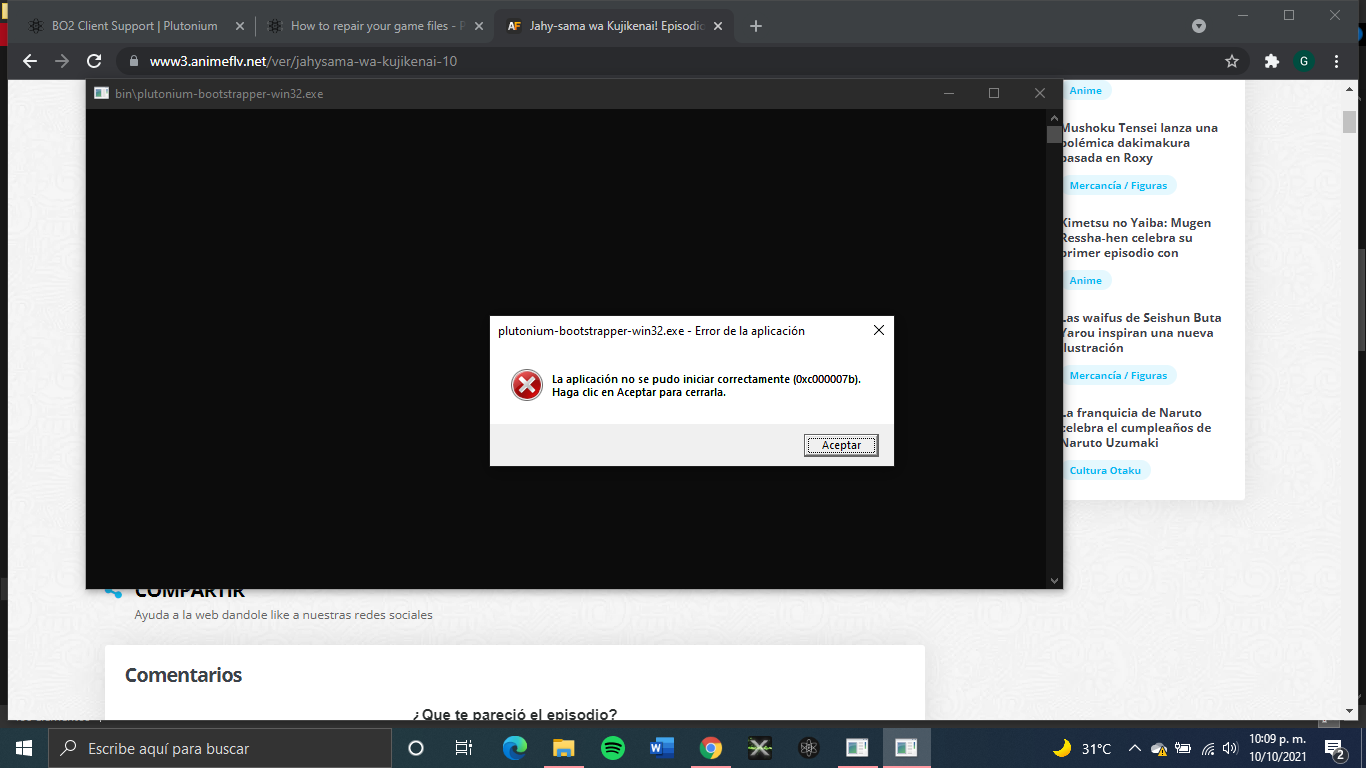Reload the animeflv page

pyautogui.click(x=94, y=61)
